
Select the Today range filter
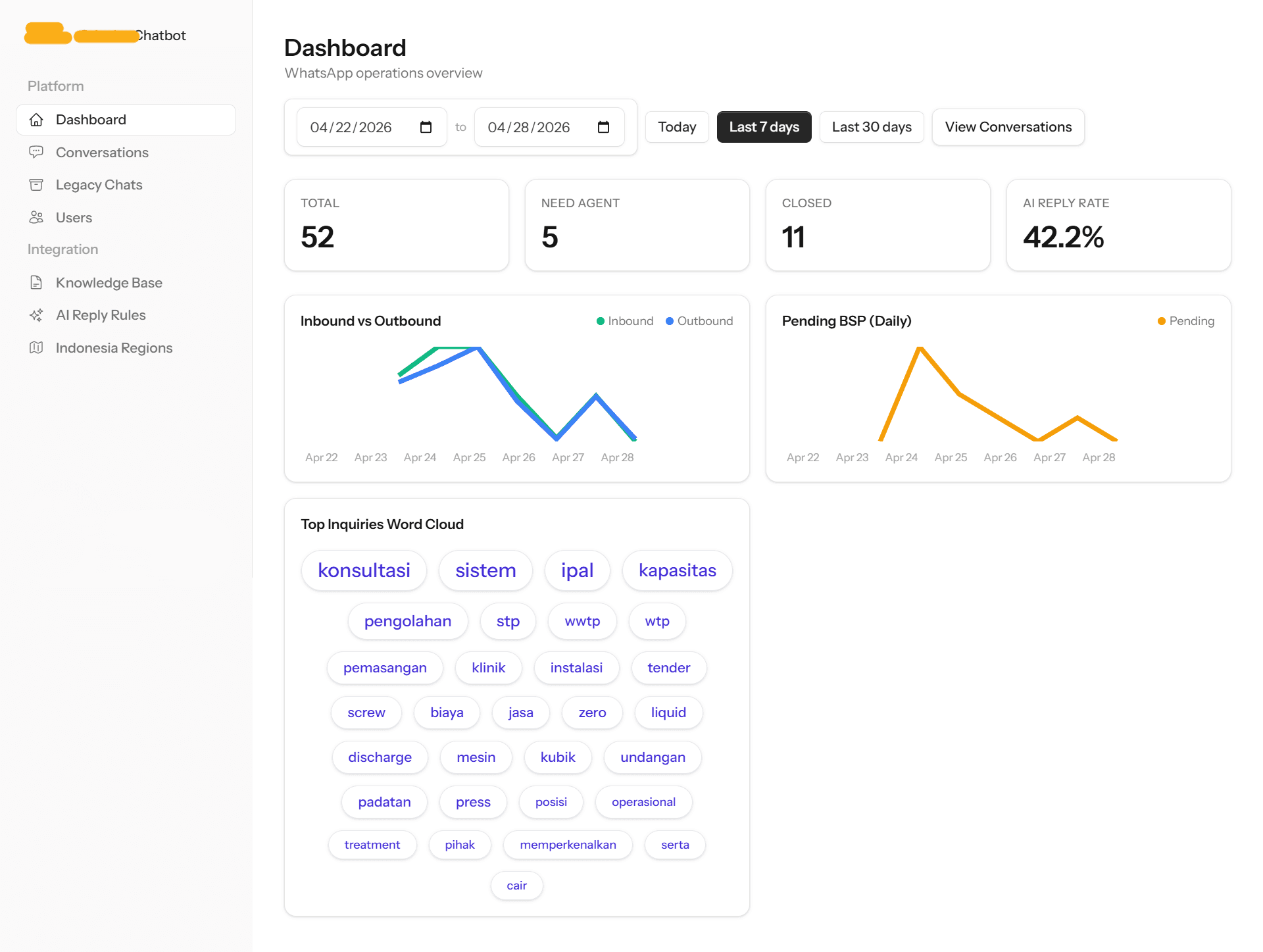pos(677,127)
